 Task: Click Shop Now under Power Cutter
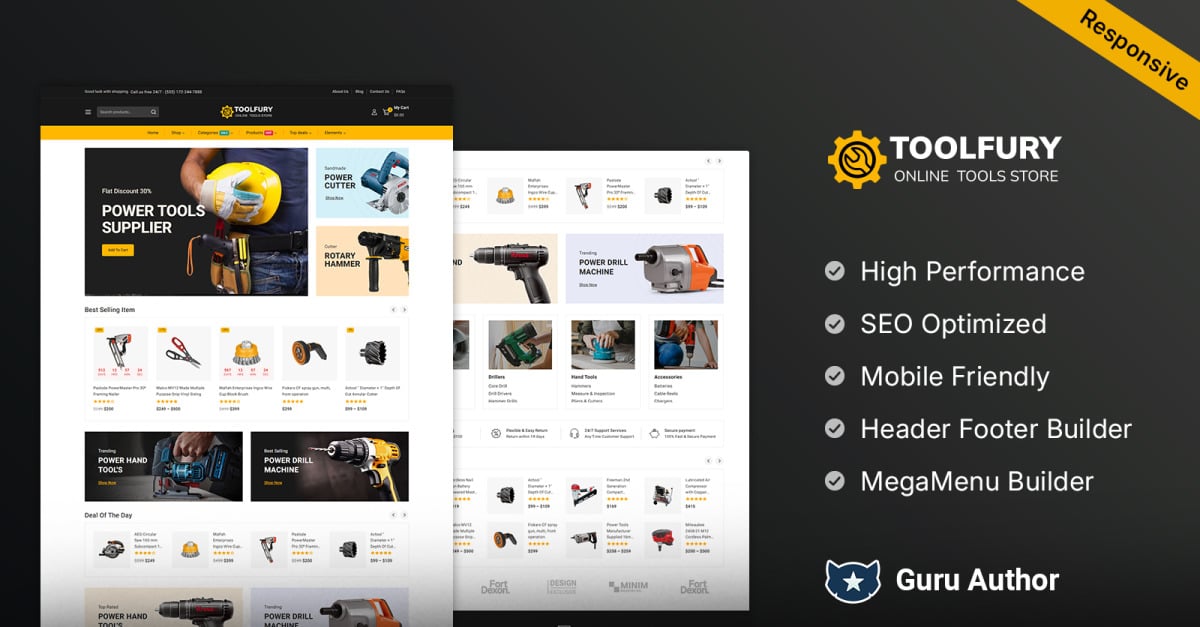point(334,198)
